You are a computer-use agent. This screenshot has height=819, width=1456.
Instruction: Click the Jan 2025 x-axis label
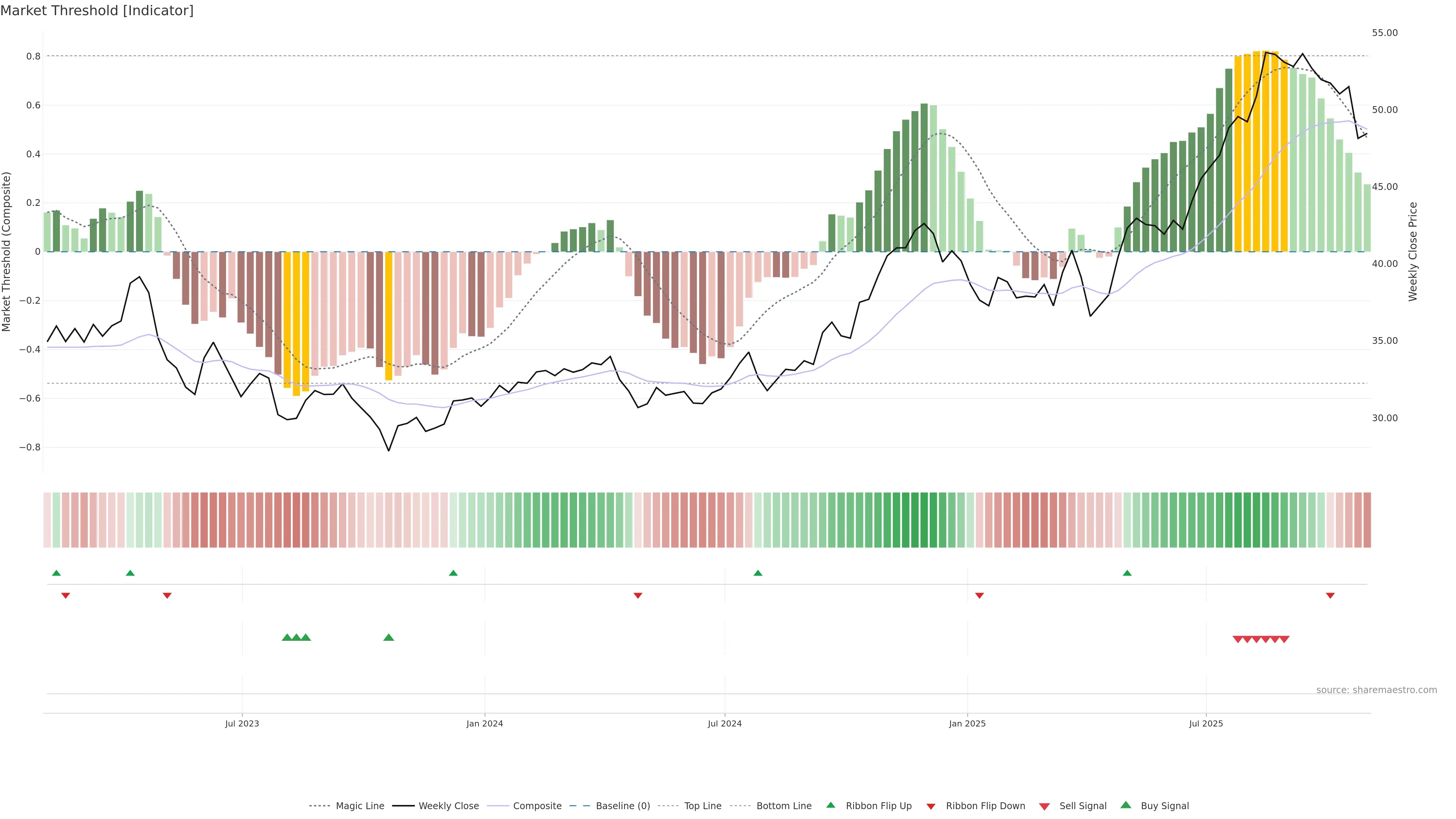tap(967, 723)
